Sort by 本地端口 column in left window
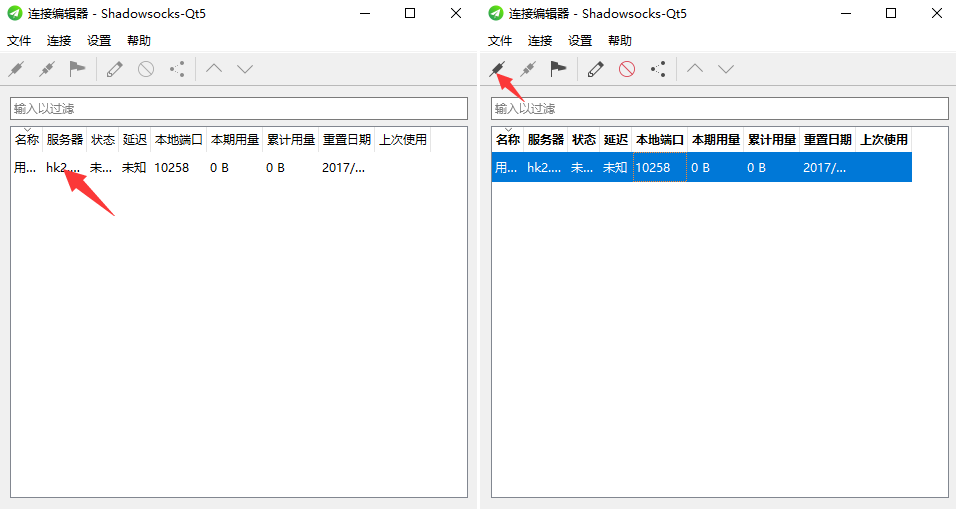The width and height of the screenshot is (956, 511). click(179, 140)
